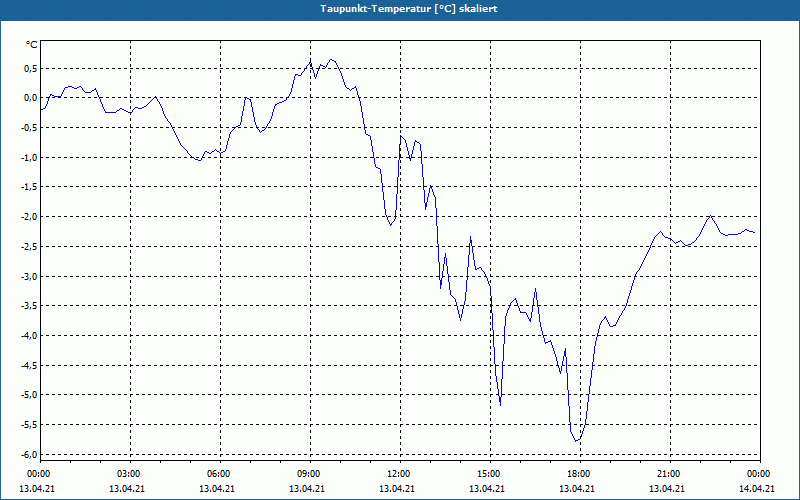Click the chart title Taupunkt-Temperatur [°C] skaliert

pyautogui.click(x=409, y=9)
